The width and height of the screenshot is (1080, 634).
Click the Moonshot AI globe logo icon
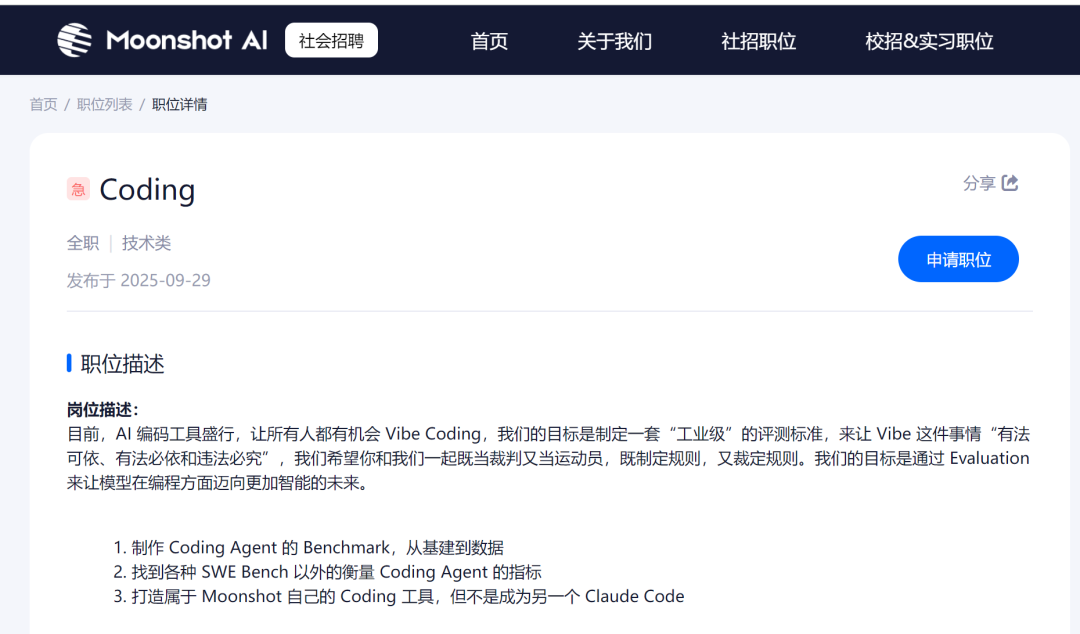click(75, 40)
